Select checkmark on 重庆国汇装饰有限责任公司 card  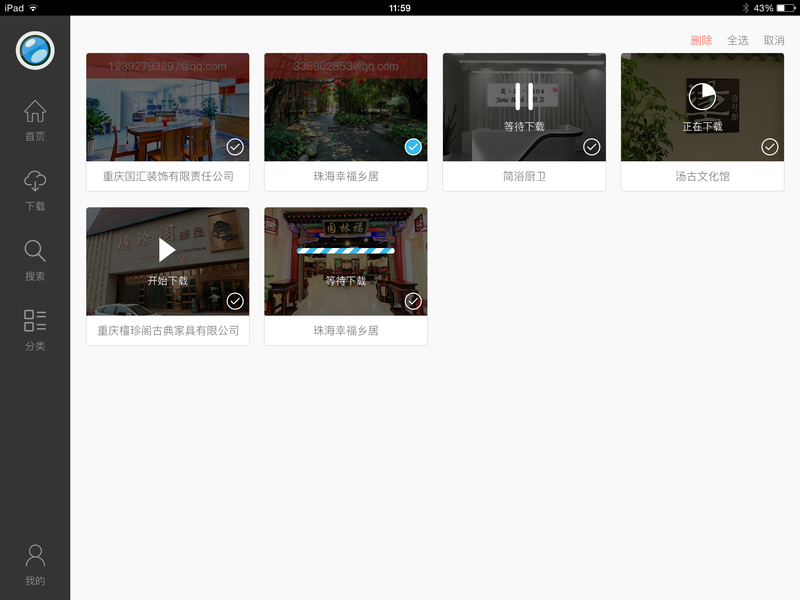click(x=235, y=147)
